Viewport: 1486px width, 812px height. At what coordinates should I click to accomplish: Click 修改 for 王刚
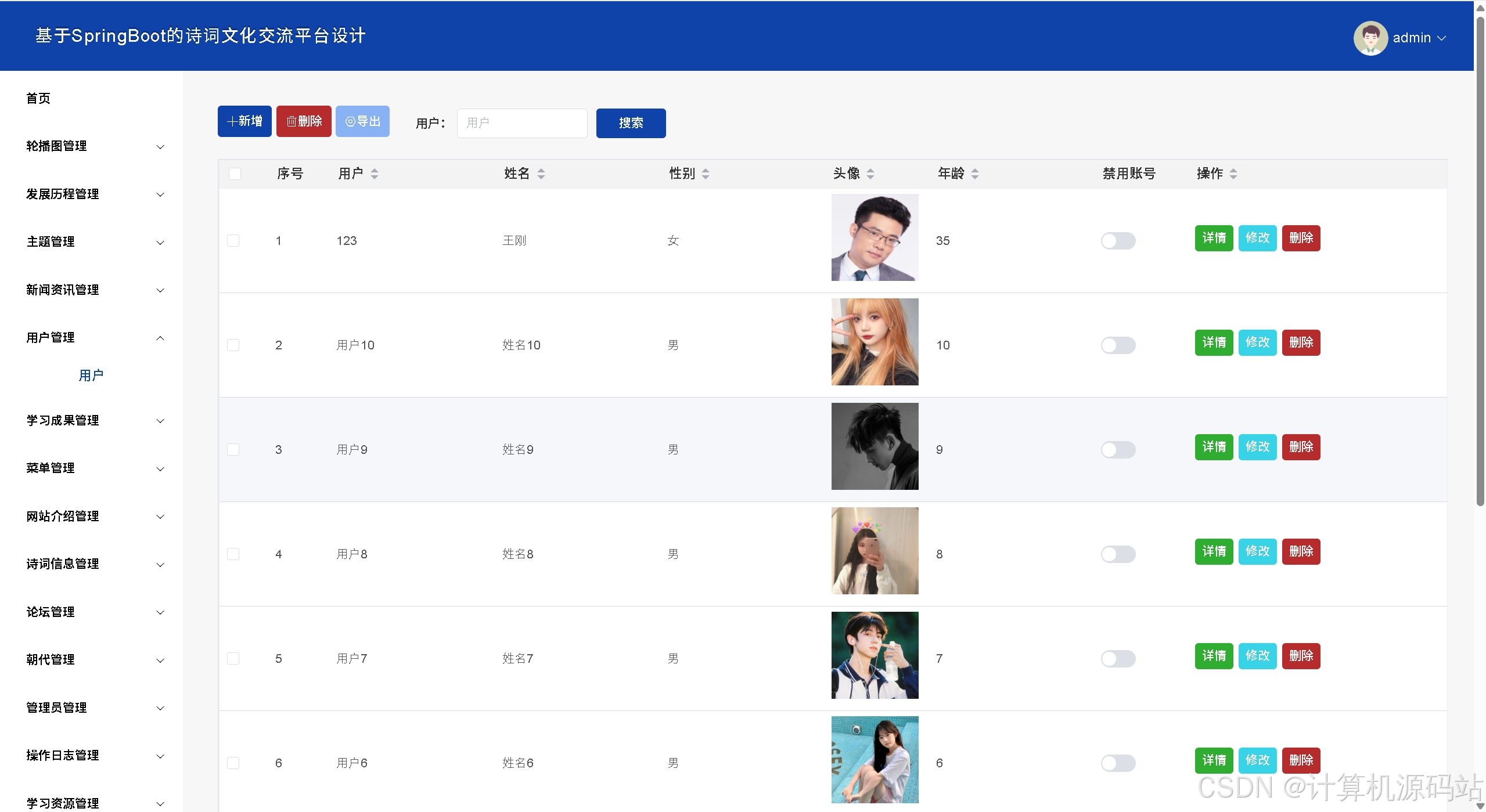coord(1257,238)
